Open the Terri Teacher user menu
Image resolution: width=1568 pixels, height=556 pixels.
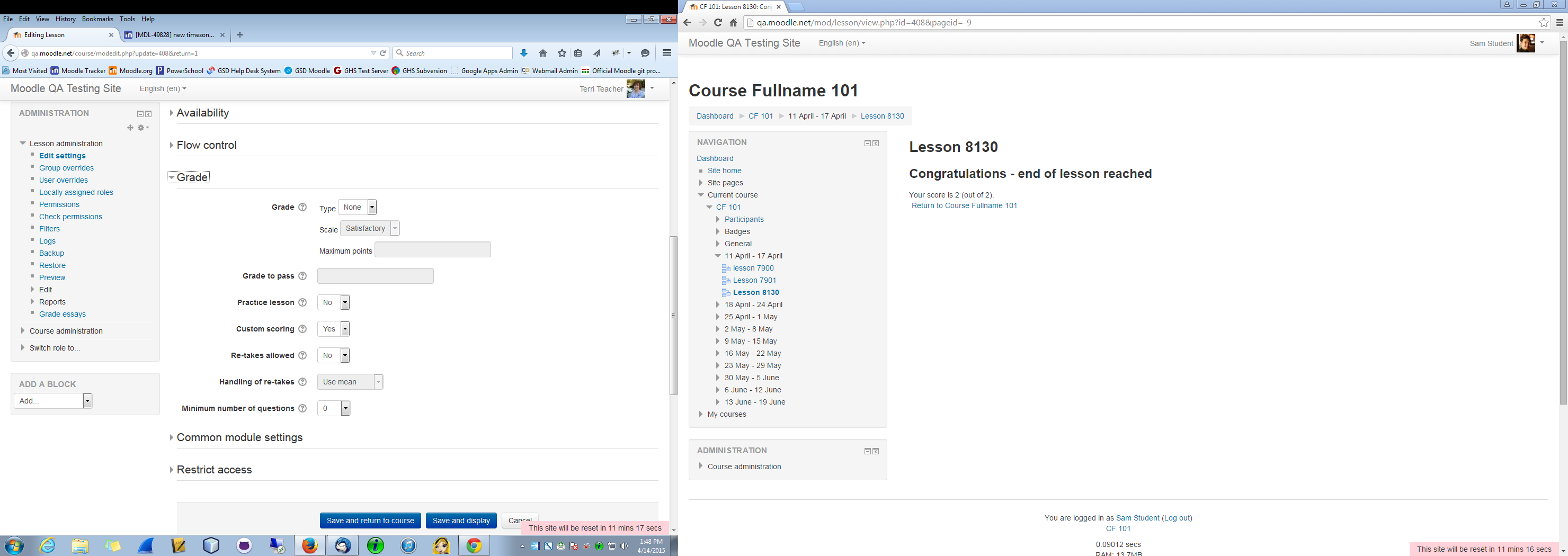pyautogui.click(x=617, y=89)
